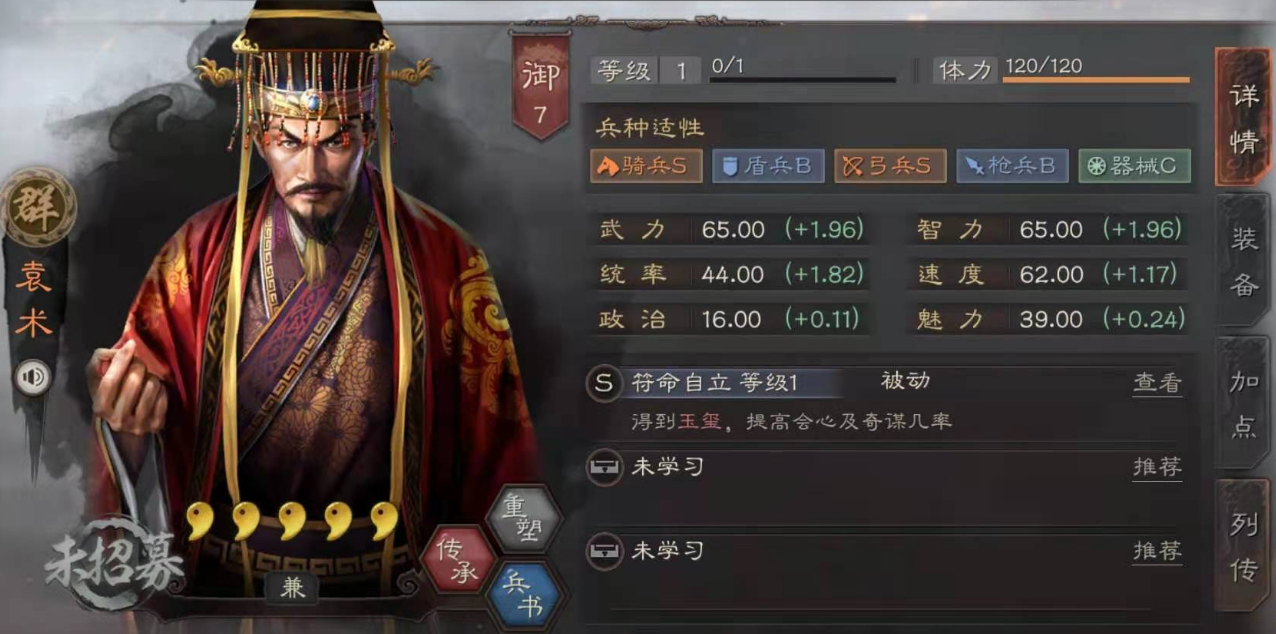This screenshot has height=634, width=1276.
Task: Click the 器械C troop aptitude badge
Action: pos(1135,166)
